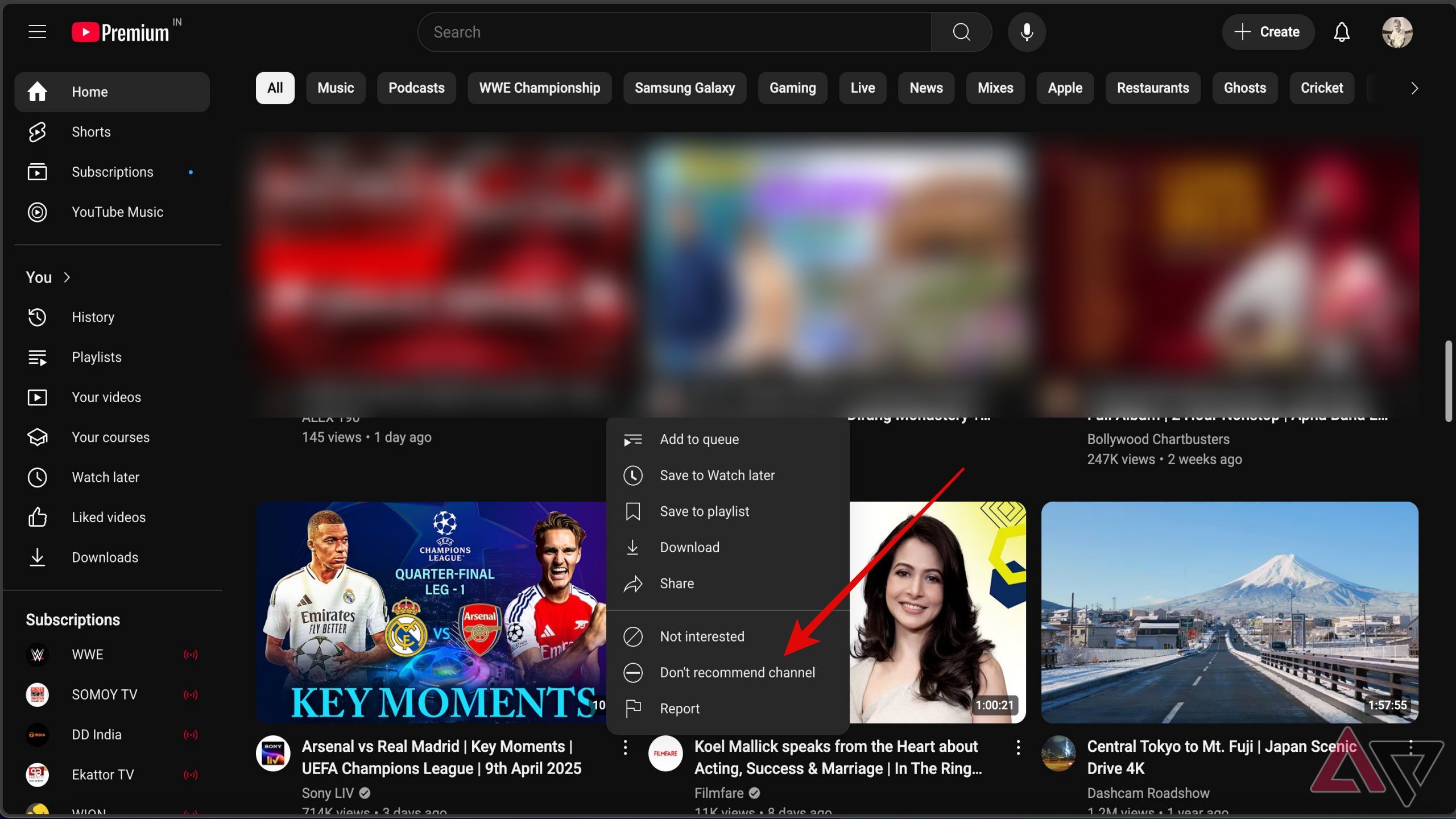Filter by the Mixes chip
Viewport: 1456px width, 819px height.
(x=995, y=88)
